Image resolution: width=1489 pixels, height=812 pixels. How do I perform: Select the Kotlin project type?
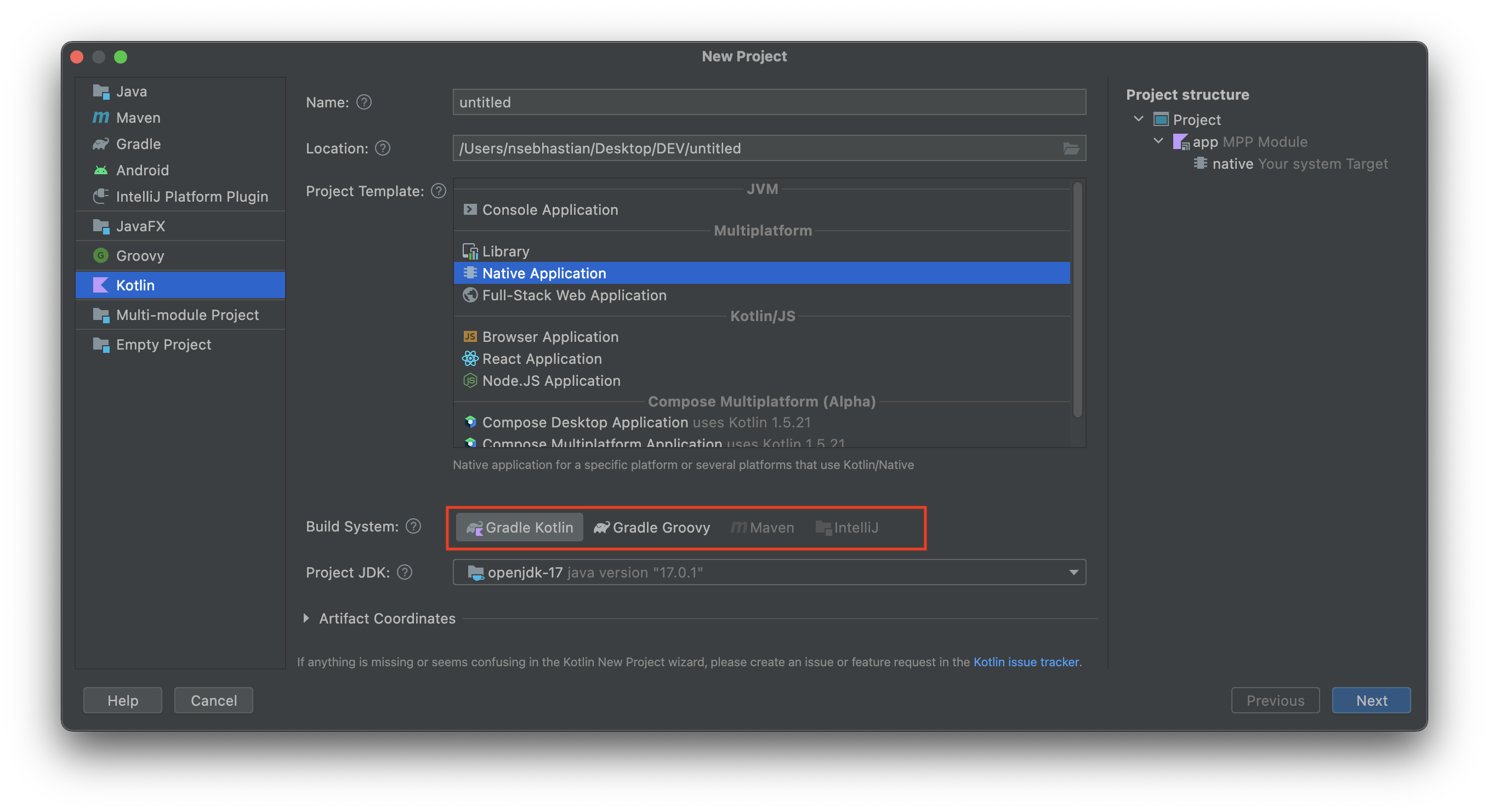(x=180, y=285)
